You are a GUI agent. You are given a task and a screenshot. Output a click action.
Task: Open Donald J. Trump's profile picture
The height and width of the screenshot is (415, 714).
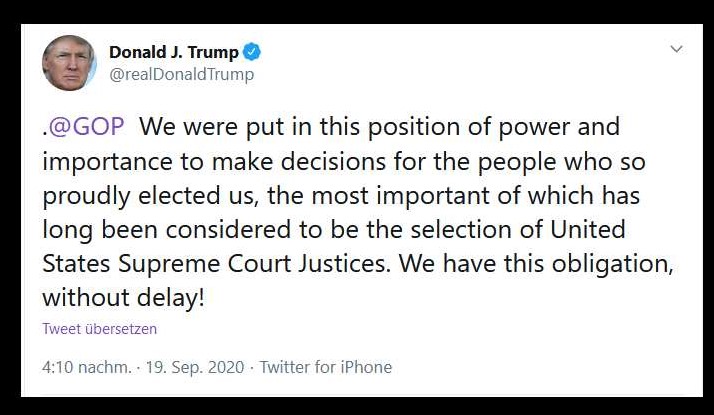(69, 63)
